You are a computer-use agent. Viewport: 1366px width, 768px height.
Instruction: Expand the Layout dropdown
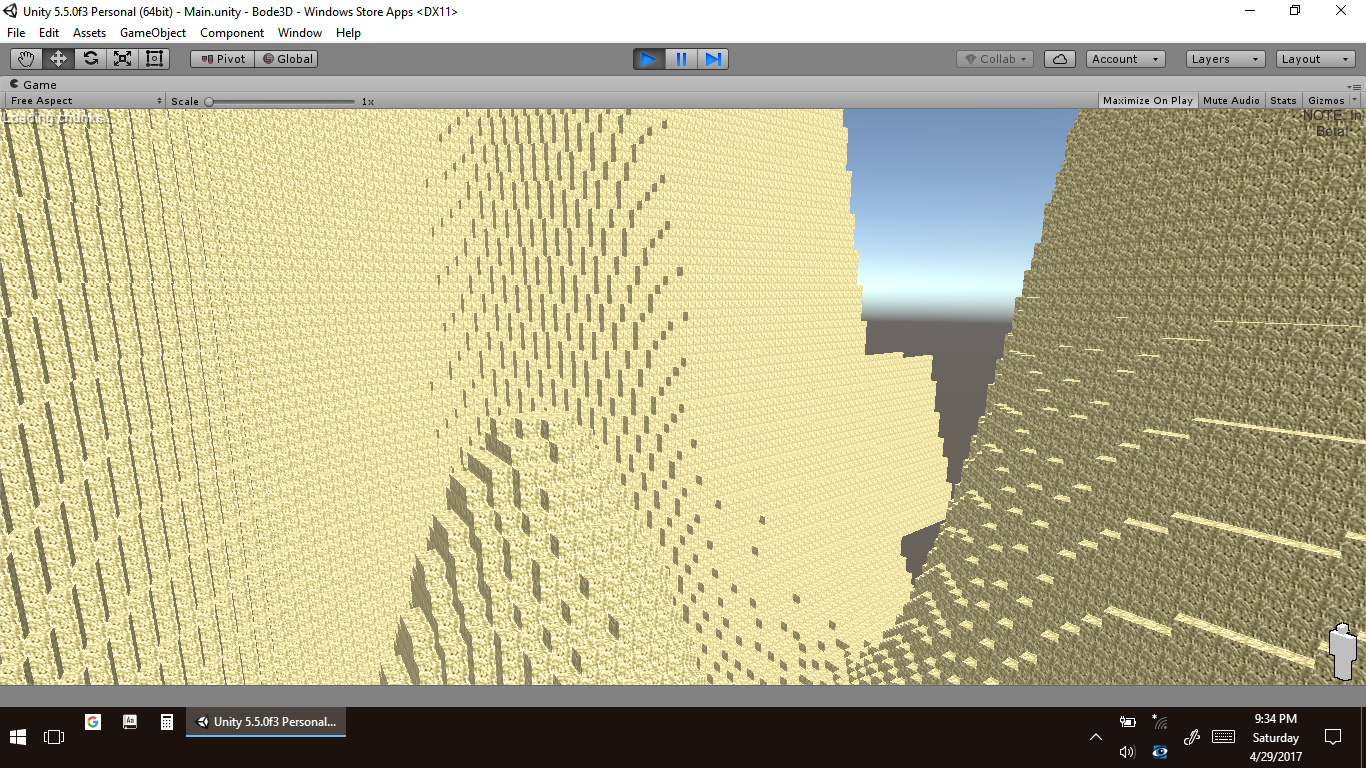pos(1316,59)
